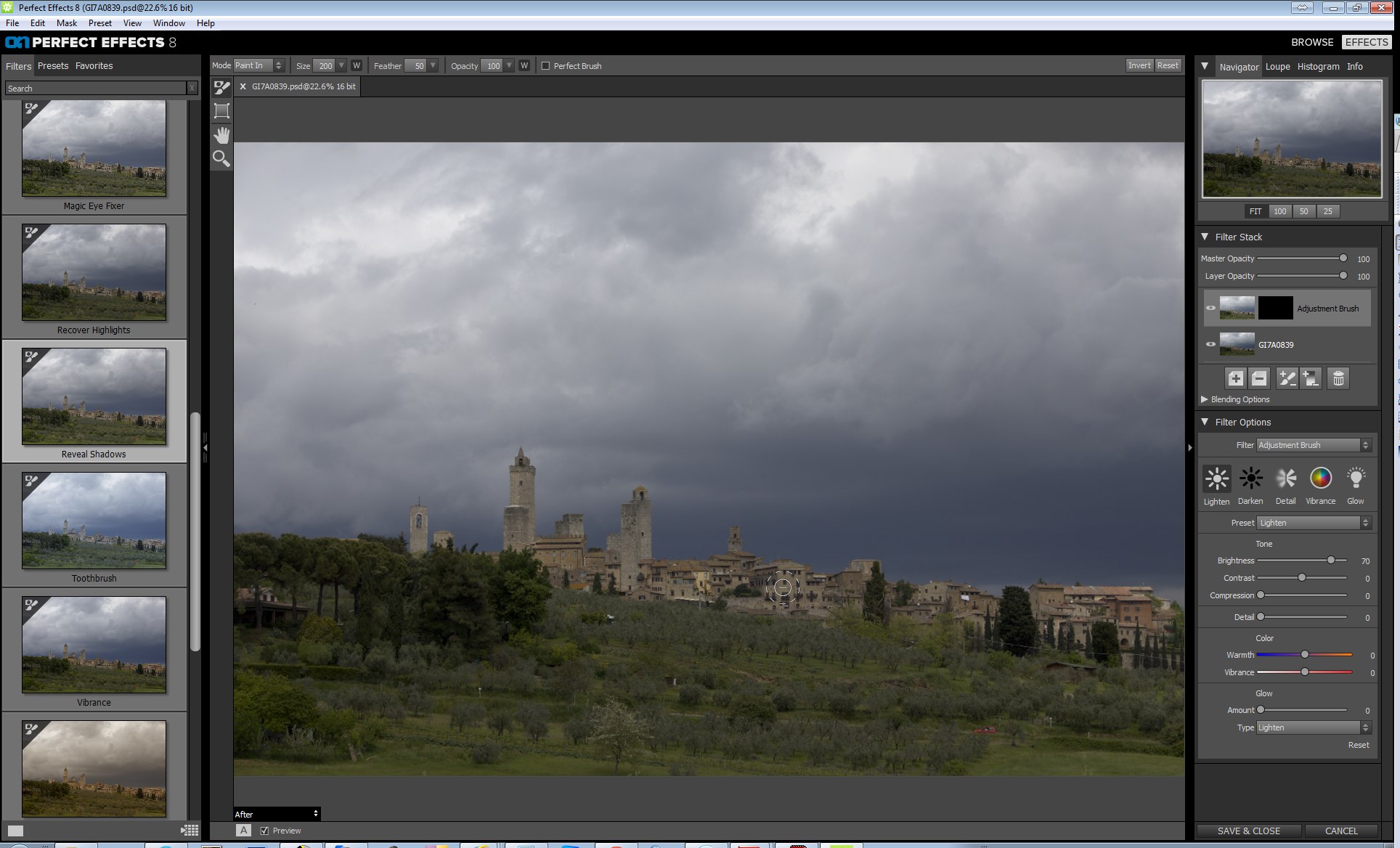Click the Brightness slider handle
Screen dimensions: 1400x848
pyautogui.click(x=1330, y=560)
